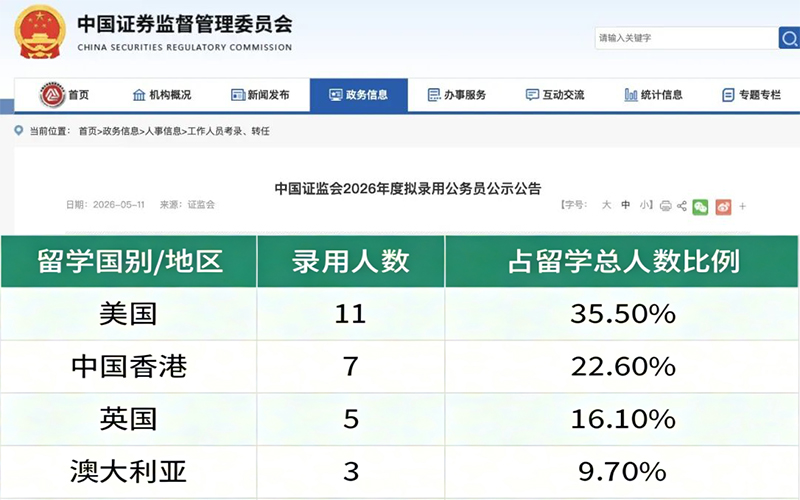
Task: Follow the 工作人员考录、转任 breadcrumb link
Action: [228, 131]
